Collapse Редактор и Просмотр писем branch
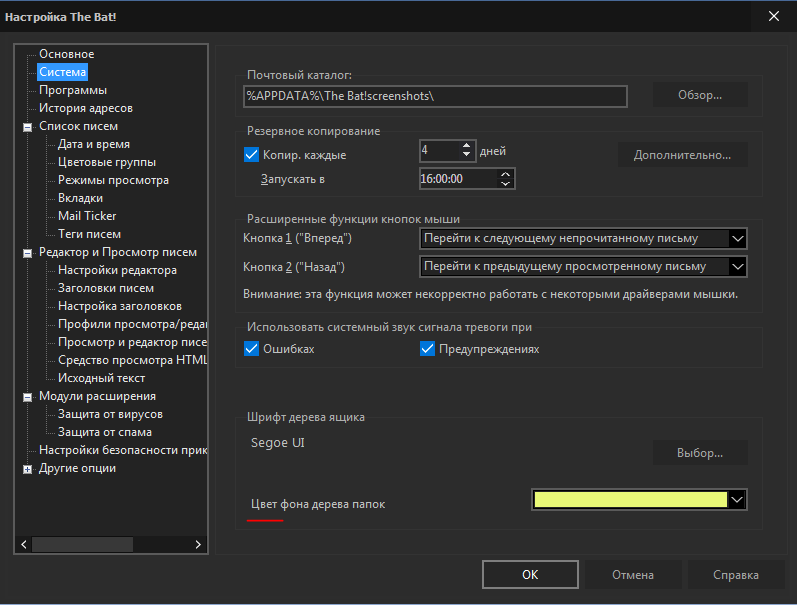 click(27, 253)
